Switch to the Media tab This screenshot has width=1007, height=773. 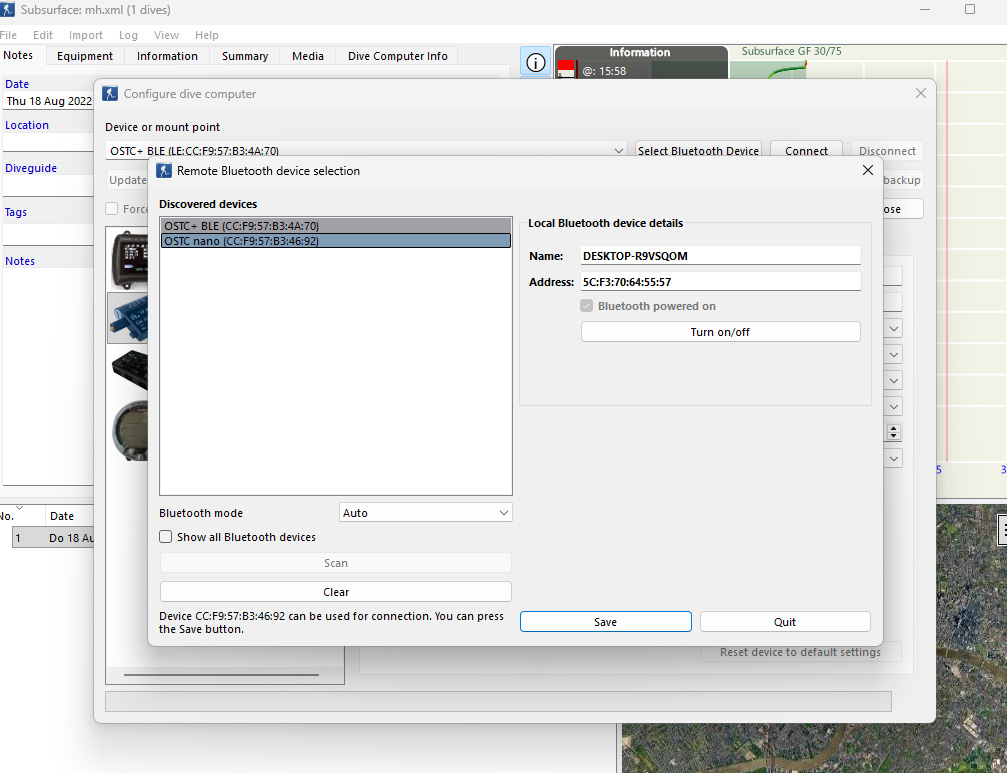point(308,56)
